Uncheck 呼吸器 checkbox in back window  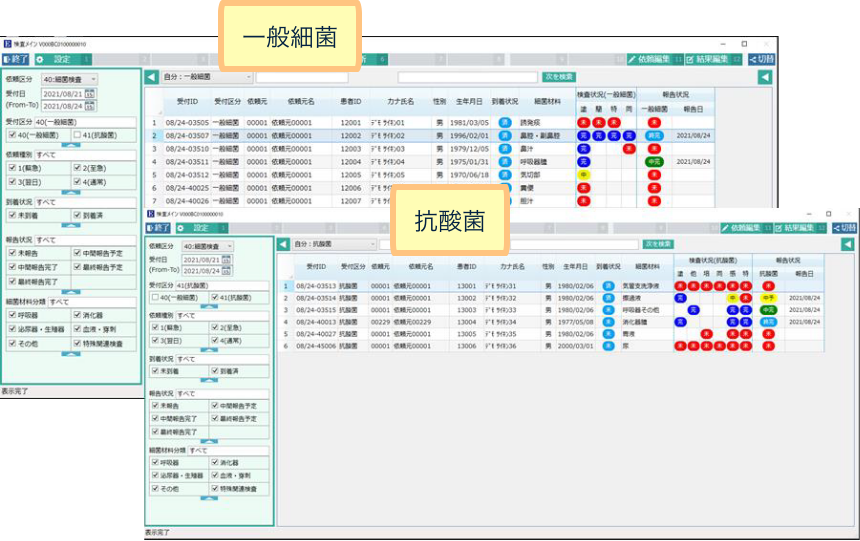point(11,314)
